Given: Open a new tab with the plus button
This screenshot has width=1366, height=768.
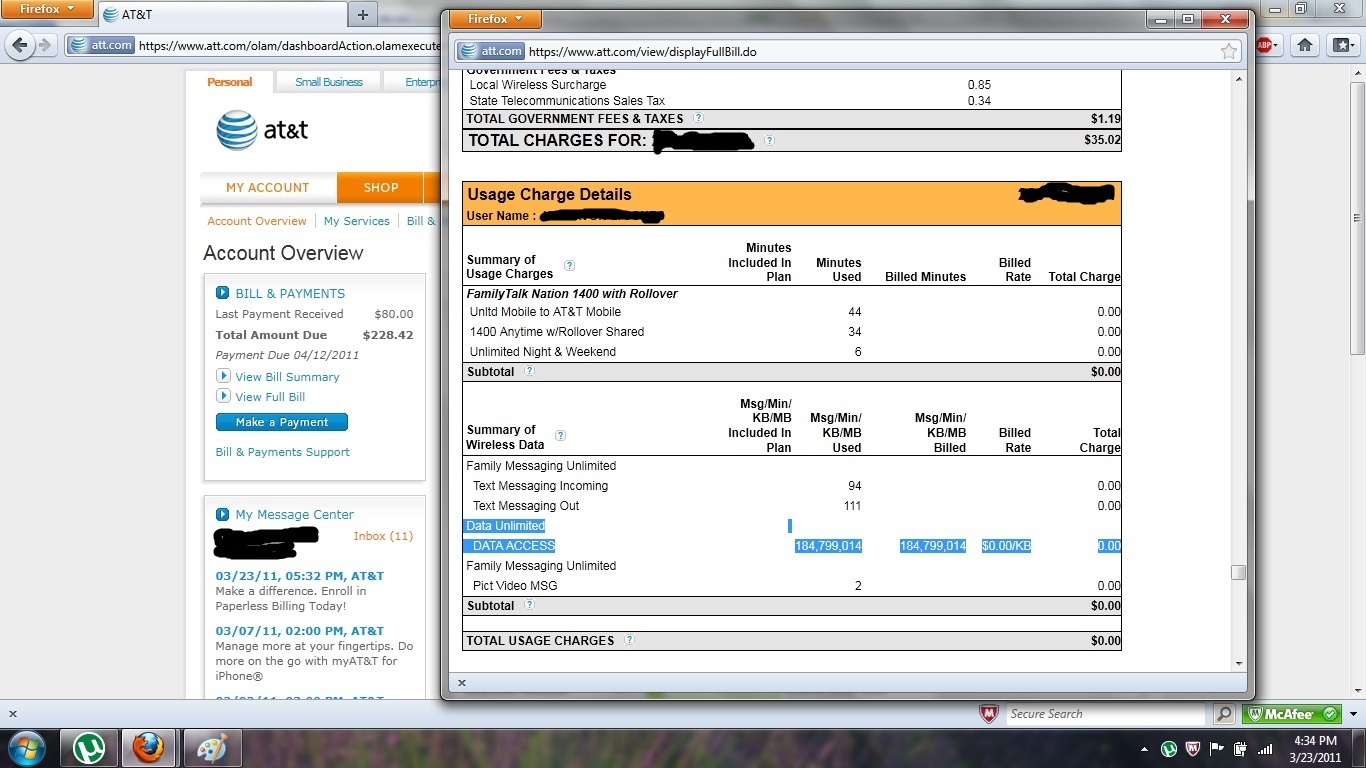Looking at the screenshot, I should click(x=363, y=14).
